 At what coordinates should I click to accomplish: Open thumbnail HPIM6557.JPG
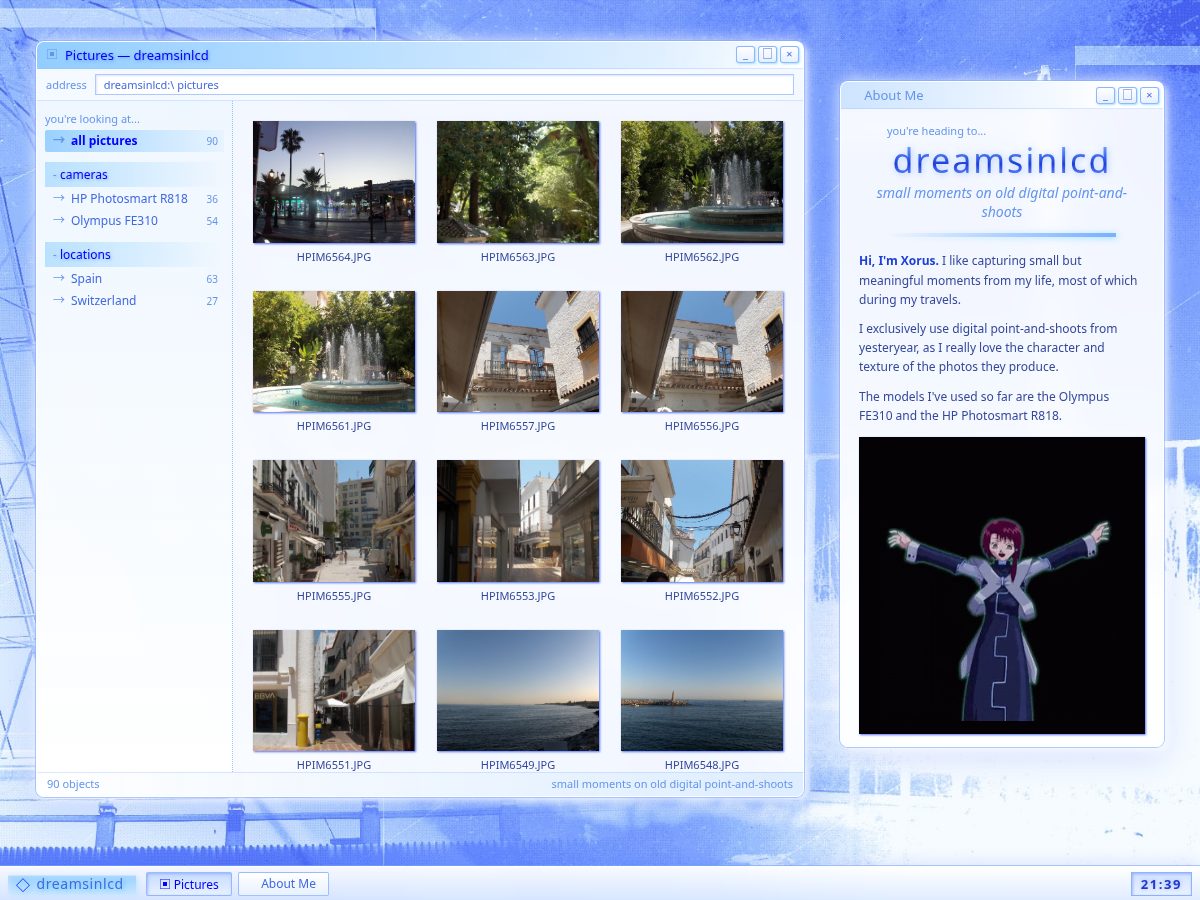pyautogui.click(x=518, y=352)
